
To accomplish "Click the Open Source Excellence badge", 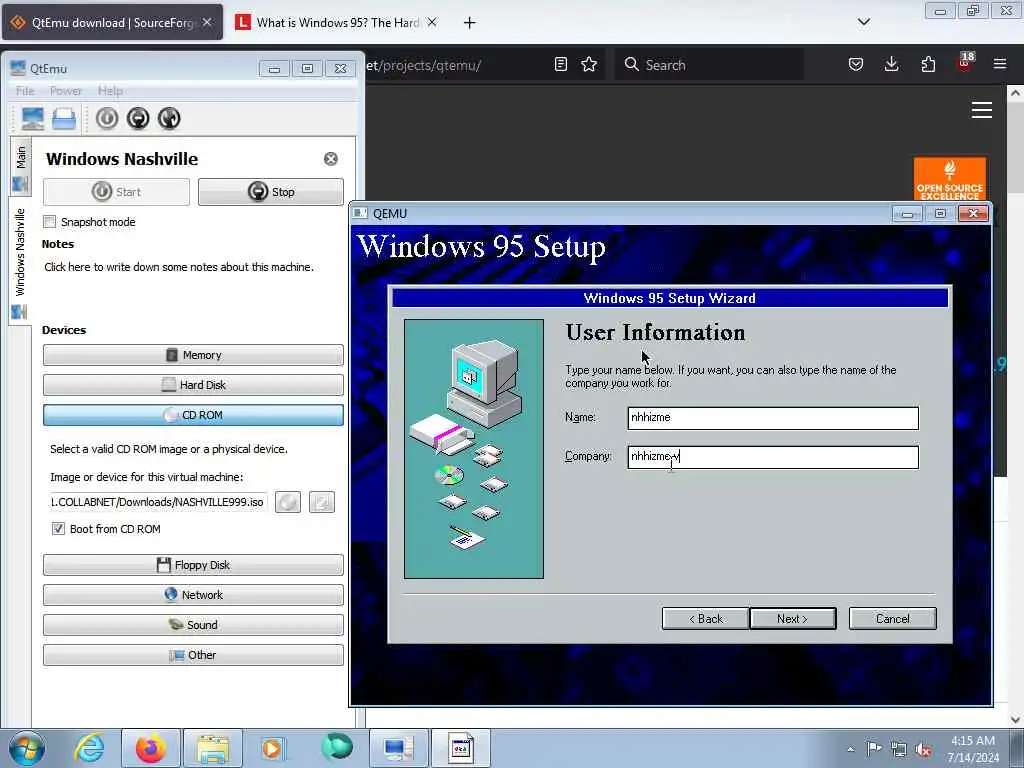I will pos(950,179).
